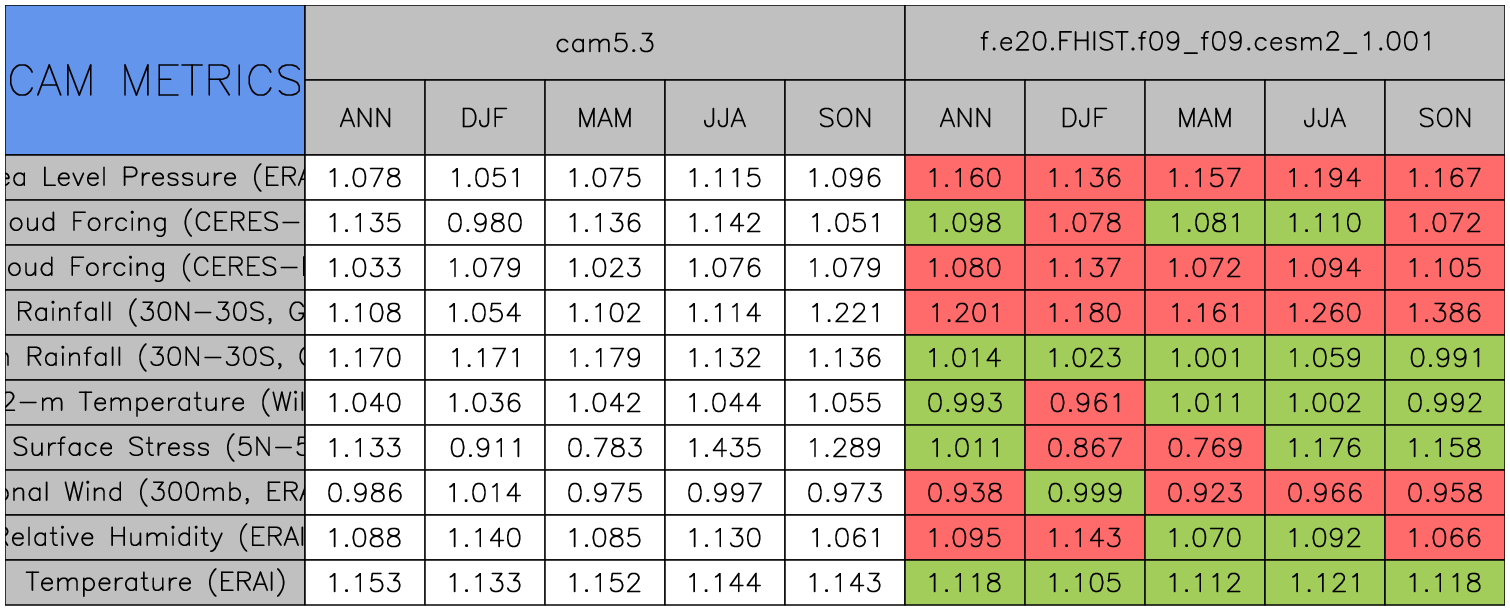Select the red cell showing 1.260
The width and height of the screenshot is (1510, 611).
pyautogui.click(x=1325, y=313)
